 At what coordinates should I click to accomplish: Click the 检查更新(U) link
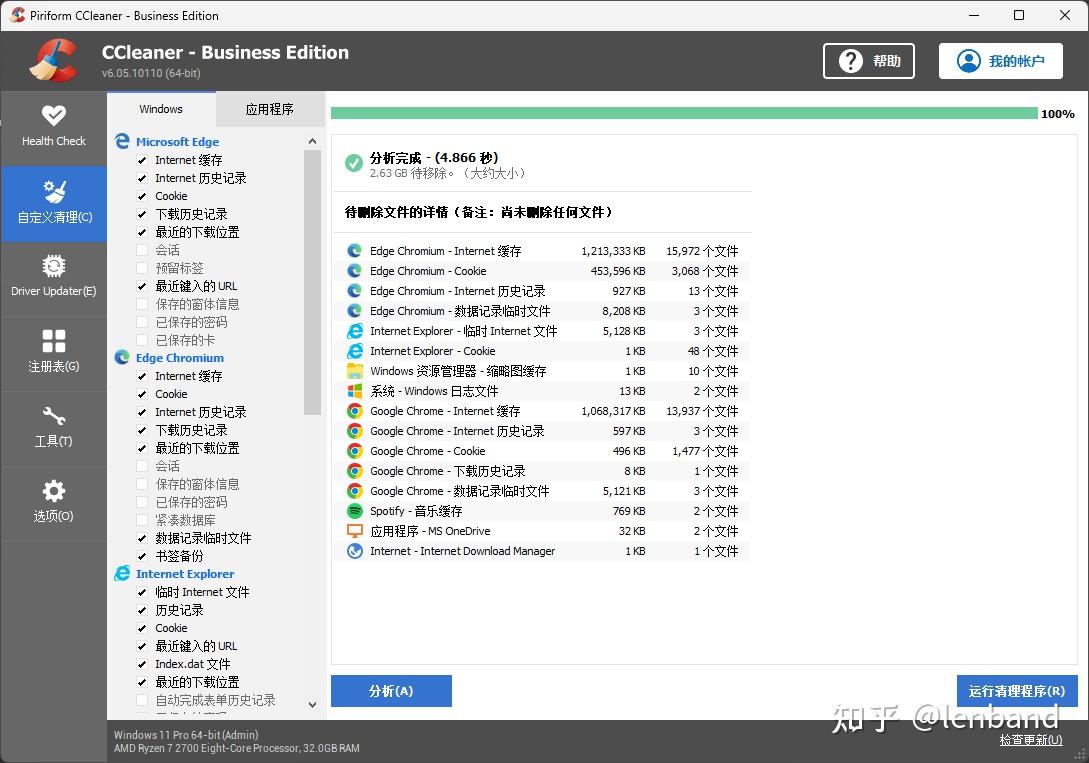1031,740
